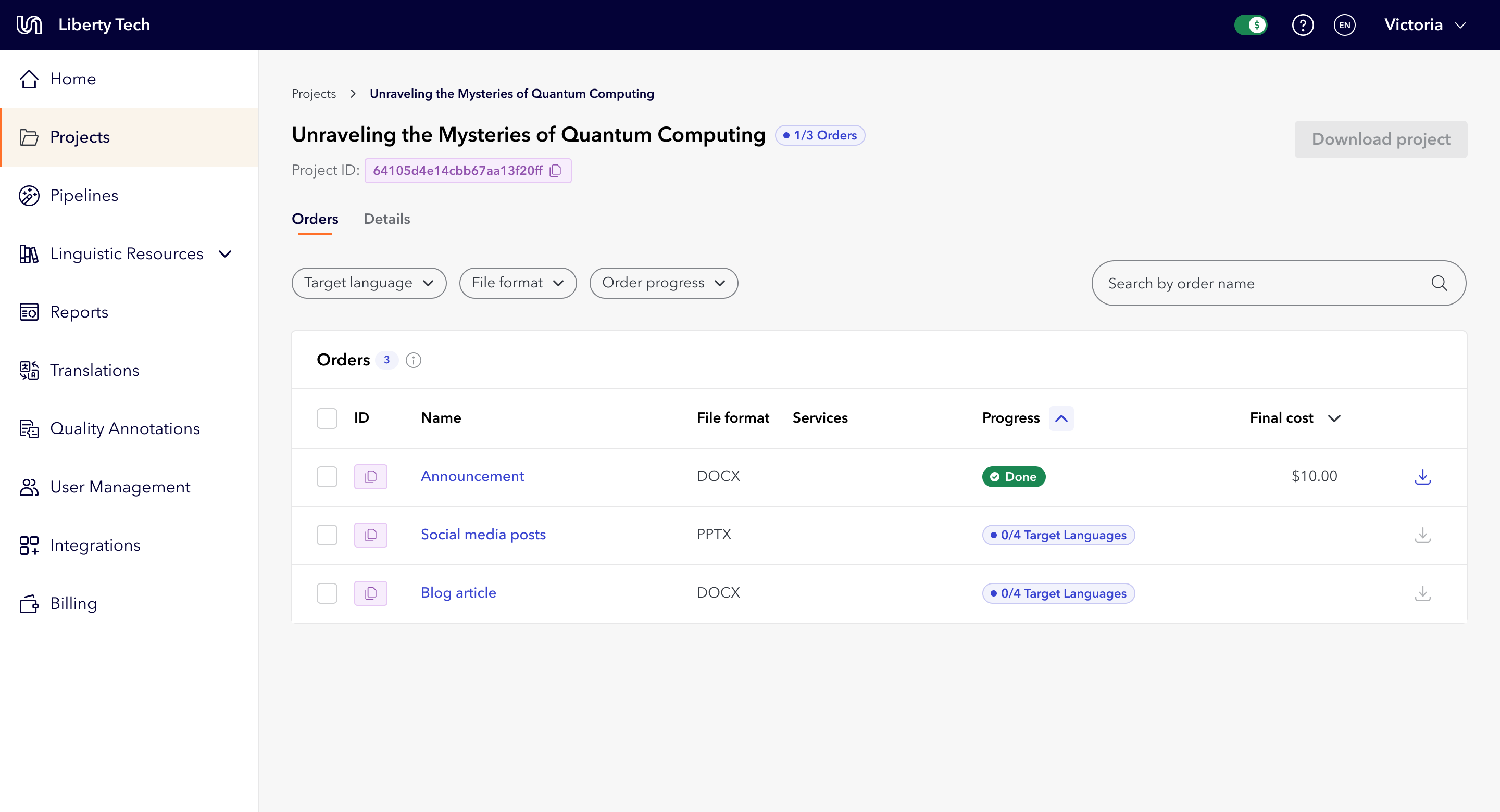The width and height of the screenshot is (1500, 812).
Task: Click the Home house icon
Action: pyautogui.click(x=29, y=79)
